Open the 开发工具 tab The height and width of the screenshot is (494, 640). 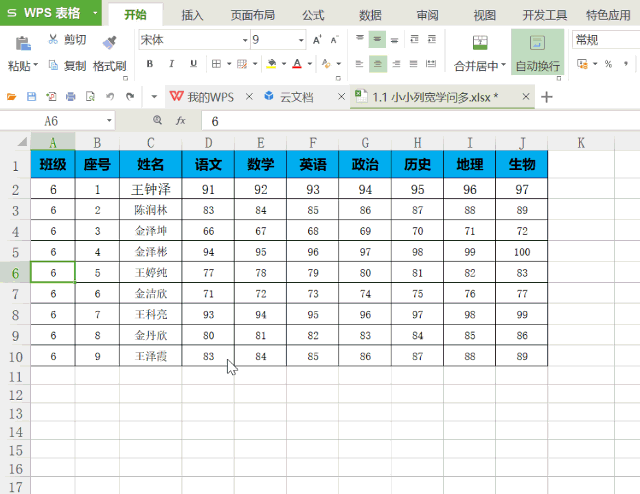click(544, 15)
